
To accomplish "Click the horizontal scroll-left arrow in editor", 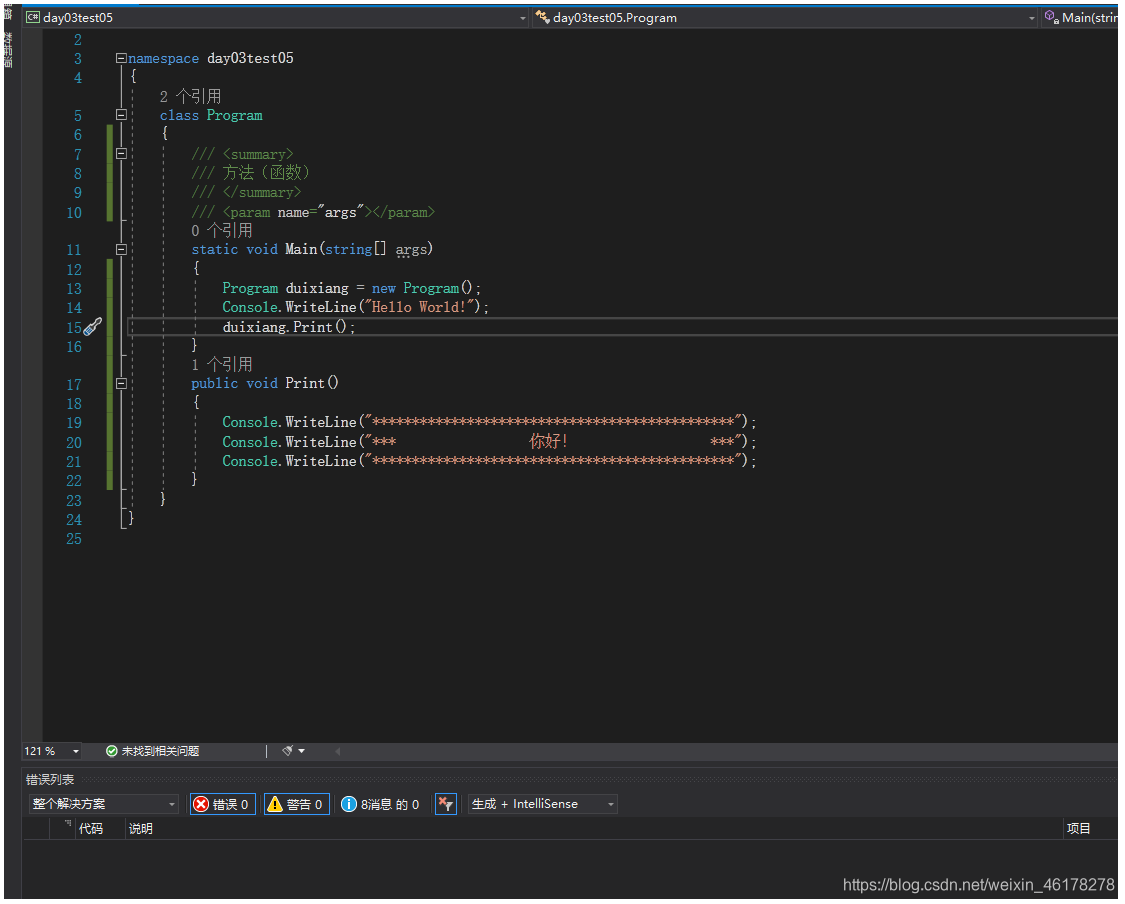I will click(337, 753).
